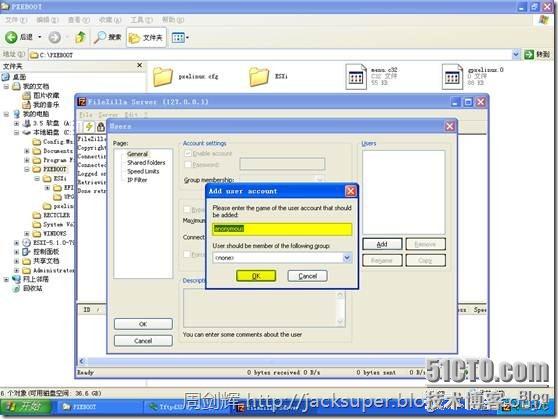
Task: Click the Windows Start button (开始)
Action: coord(26,407)
